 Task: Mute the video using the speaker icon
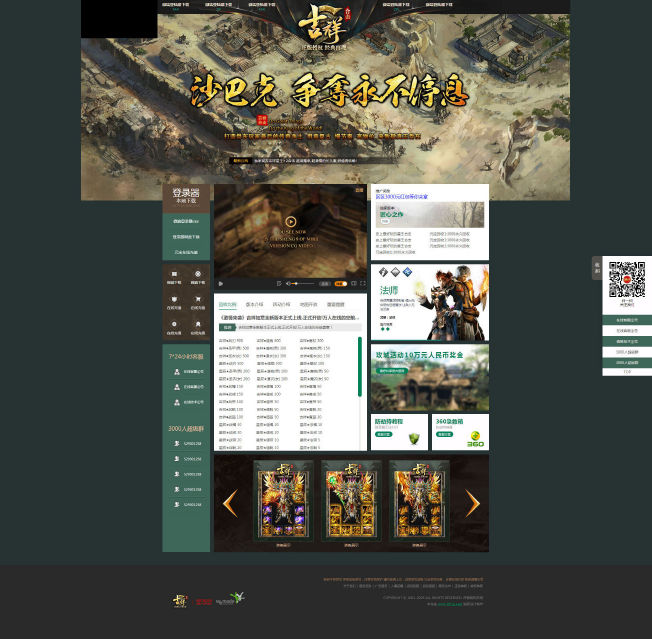(288, 284)
